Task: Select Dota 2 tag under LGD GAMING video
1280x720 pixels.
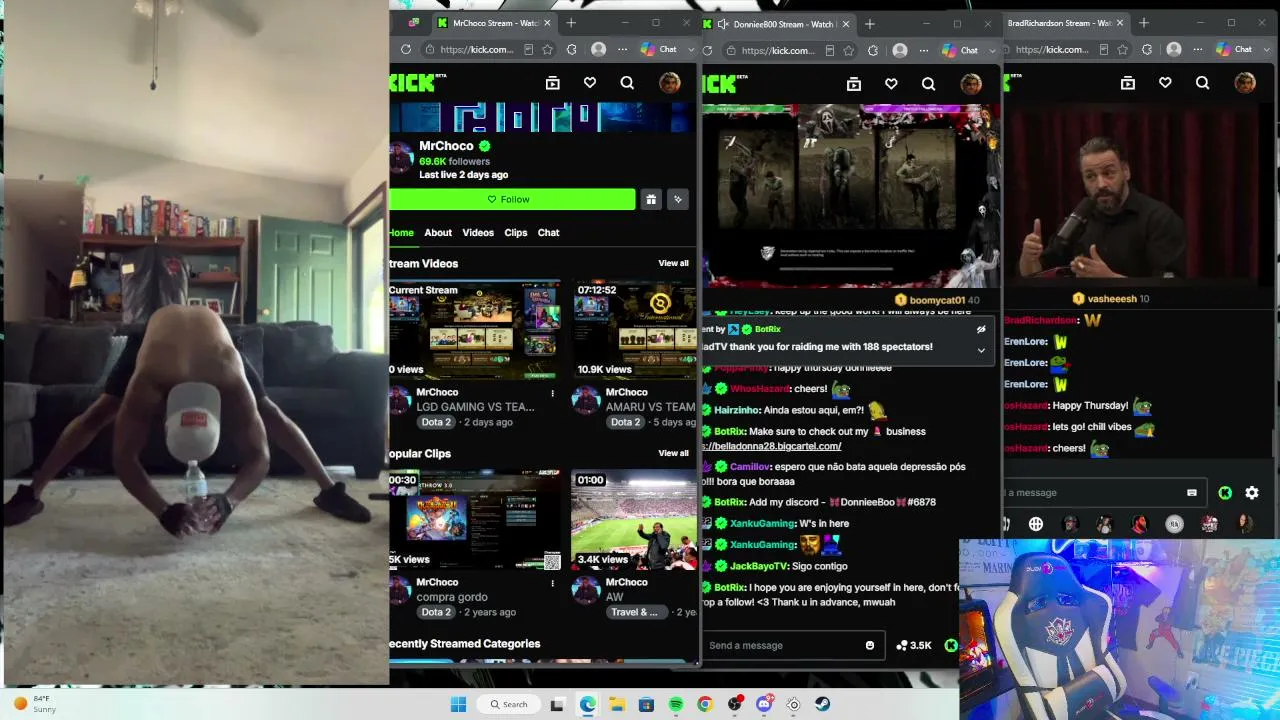Action: click(436, 422)
